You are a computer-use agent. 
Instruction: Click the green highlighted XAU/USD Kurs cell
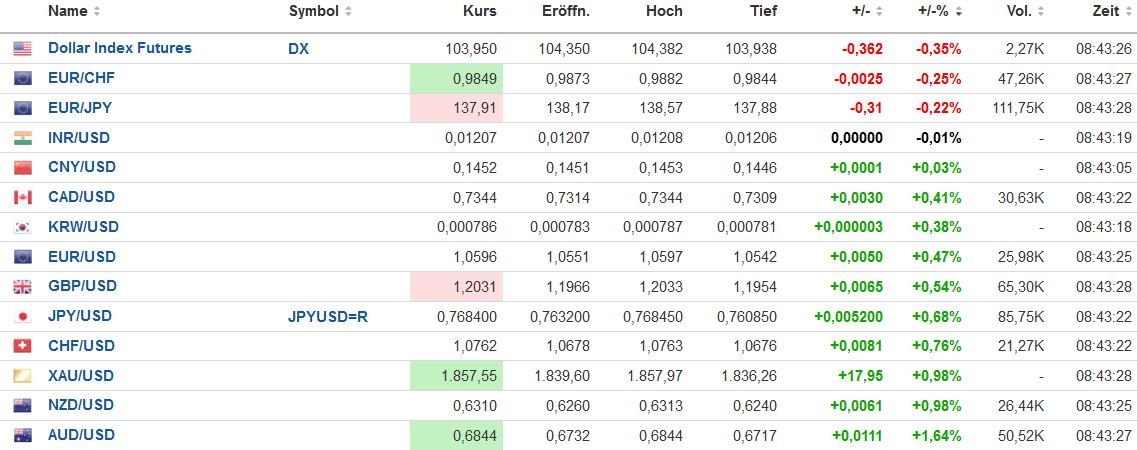pyautogui.click(x=456, y=376)
